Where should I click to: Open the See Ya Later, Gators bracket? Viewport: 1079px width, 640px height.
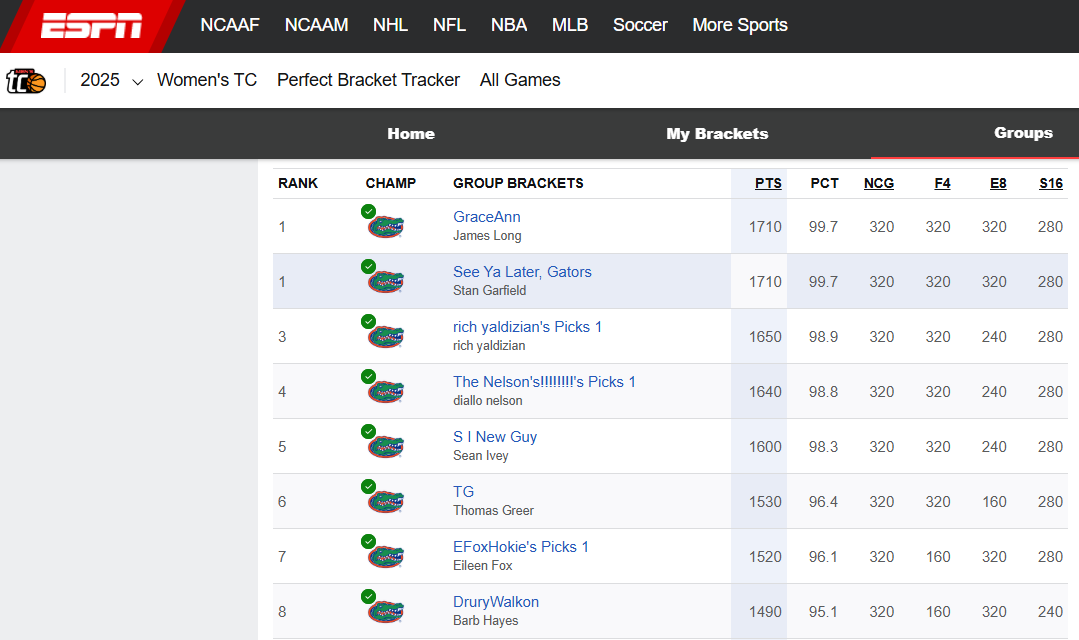click(x=522, y=272)
